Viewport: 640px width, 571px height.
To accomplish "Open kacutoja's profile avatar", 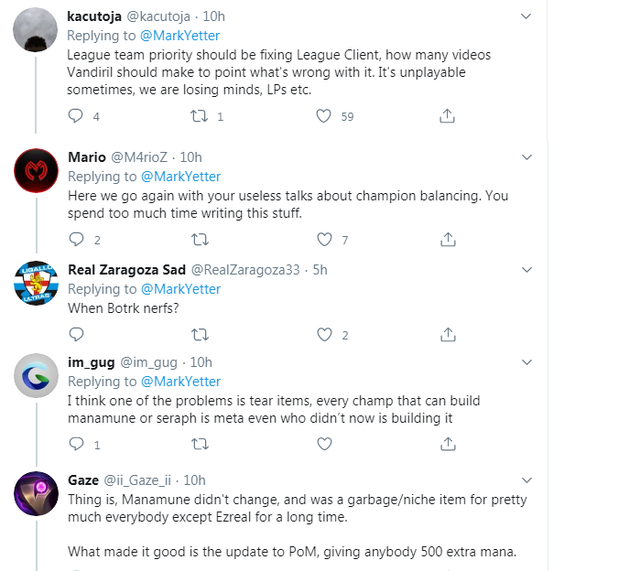I will pos(36,32).
